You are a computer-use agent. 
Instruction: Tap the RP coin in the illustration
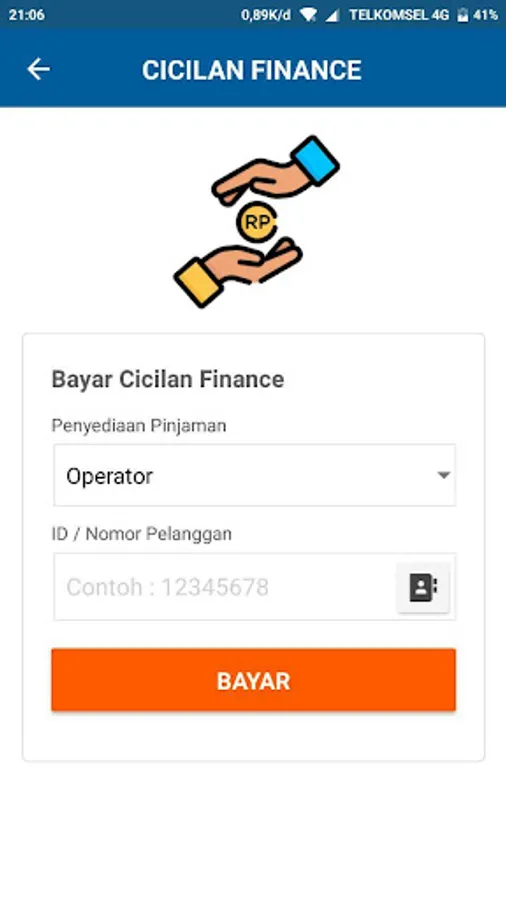[256, 222]
